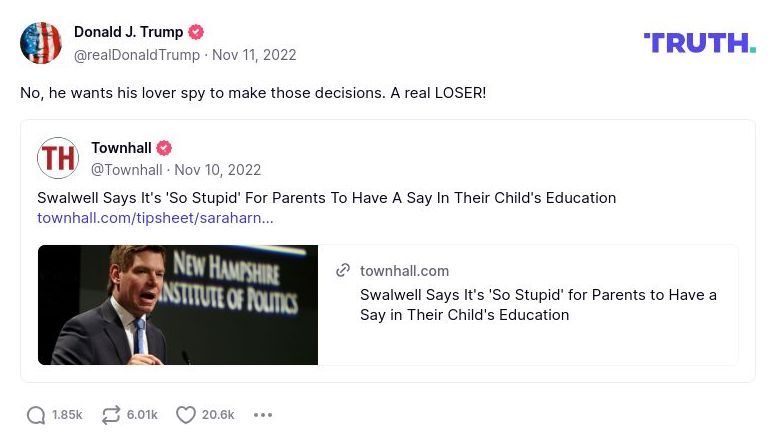The image size is (777, 445).
Task: Open the three-dot more options menu
Action: pyautogui.click(x=263, y=415)
